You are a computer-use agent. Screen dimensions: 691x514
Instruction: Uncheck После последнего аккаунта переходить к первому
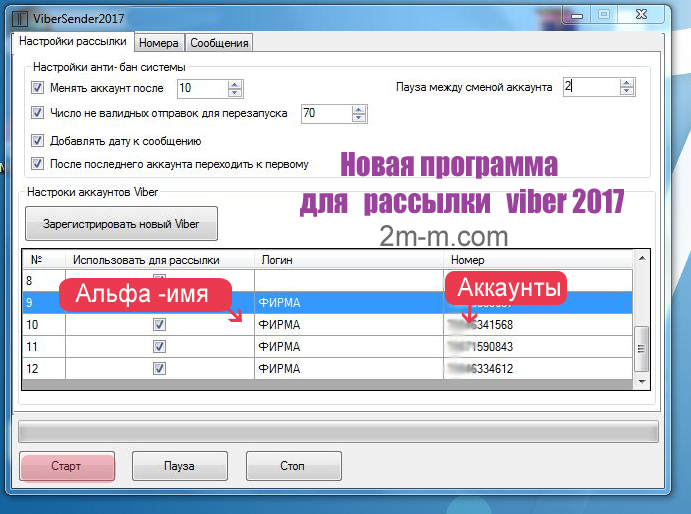pyautogui.click(x=38, y=164)
